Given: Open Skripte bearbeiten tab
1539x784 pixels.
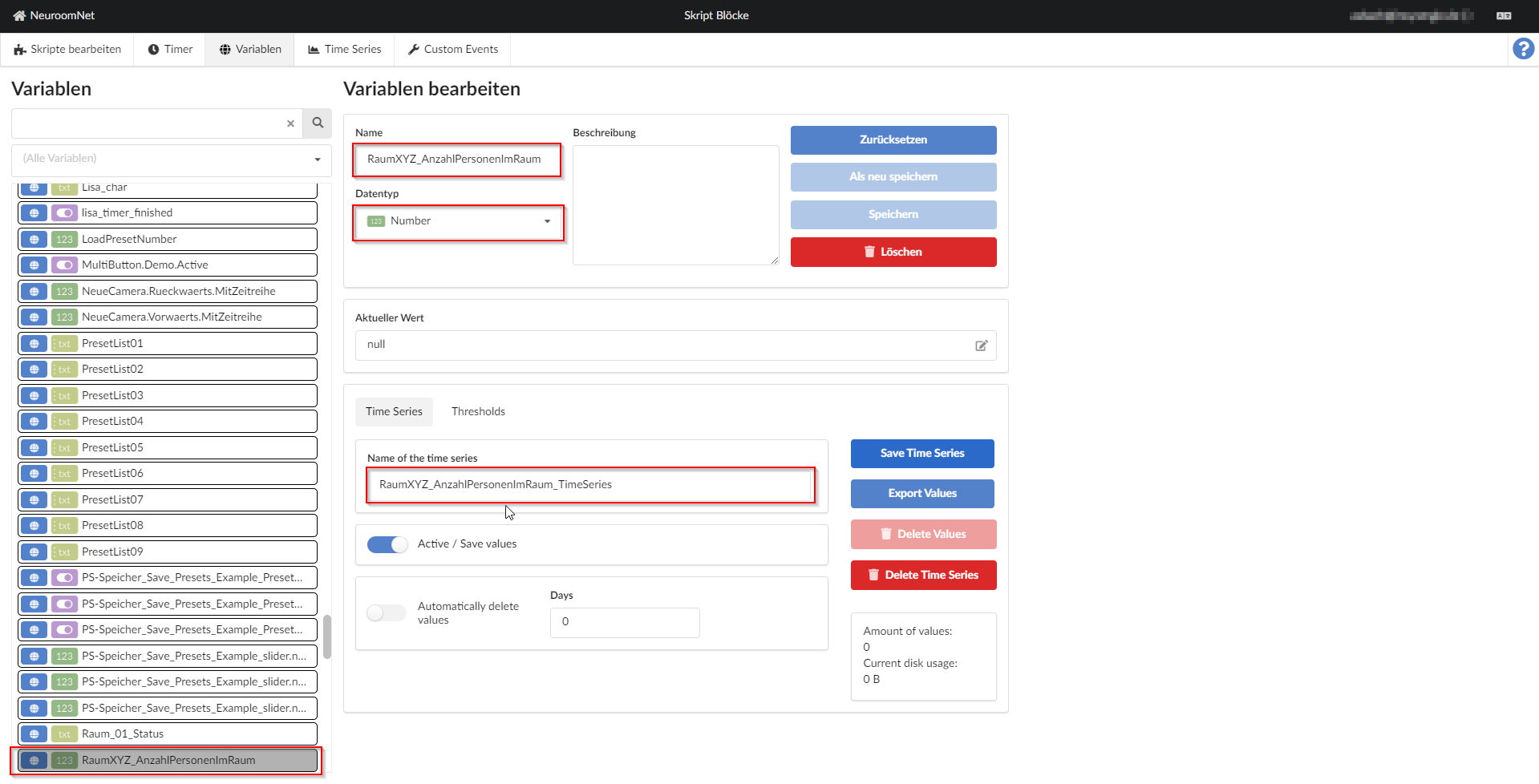Looking at the screenshot, I should click(67, 50).
